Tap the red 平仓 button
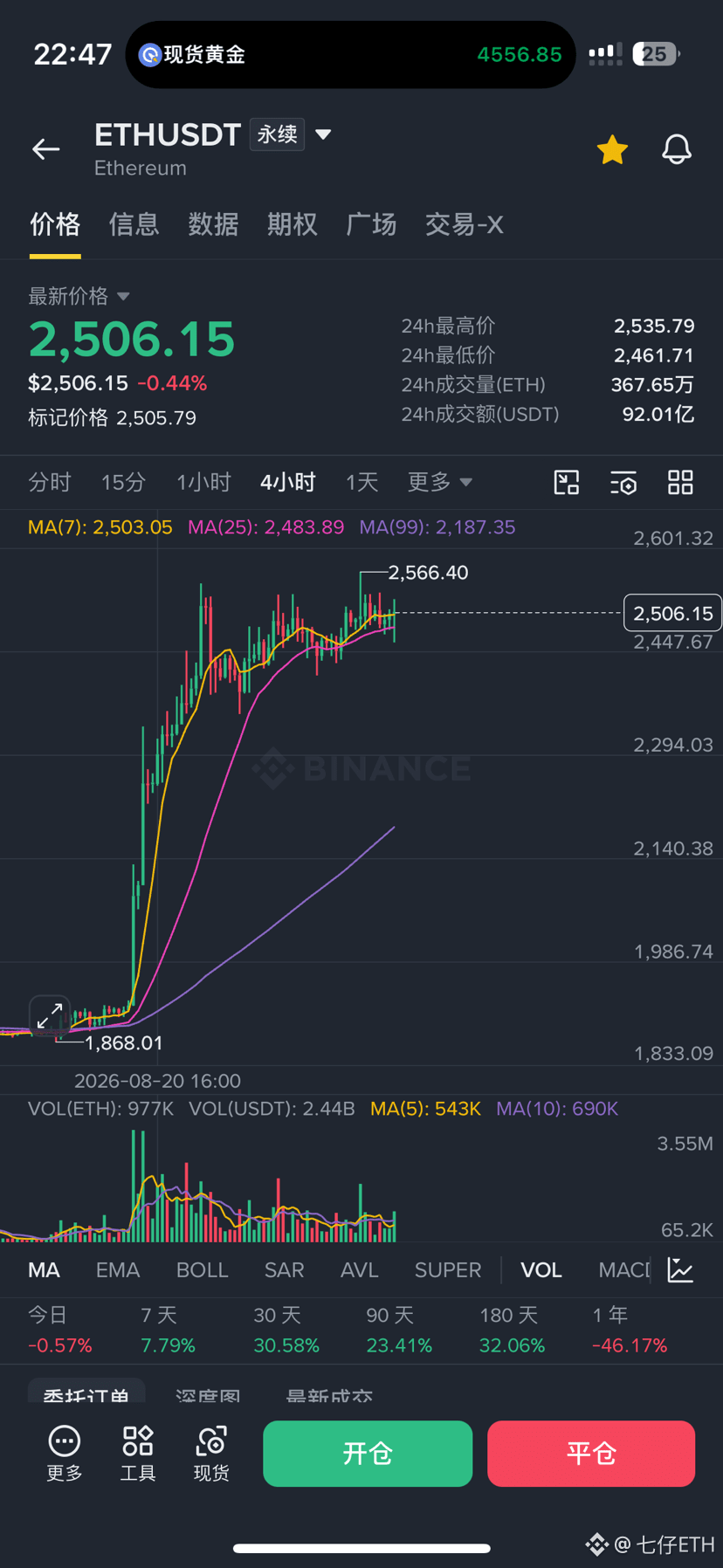Viewport: 723px width, 1568px height. [591, 1454]
